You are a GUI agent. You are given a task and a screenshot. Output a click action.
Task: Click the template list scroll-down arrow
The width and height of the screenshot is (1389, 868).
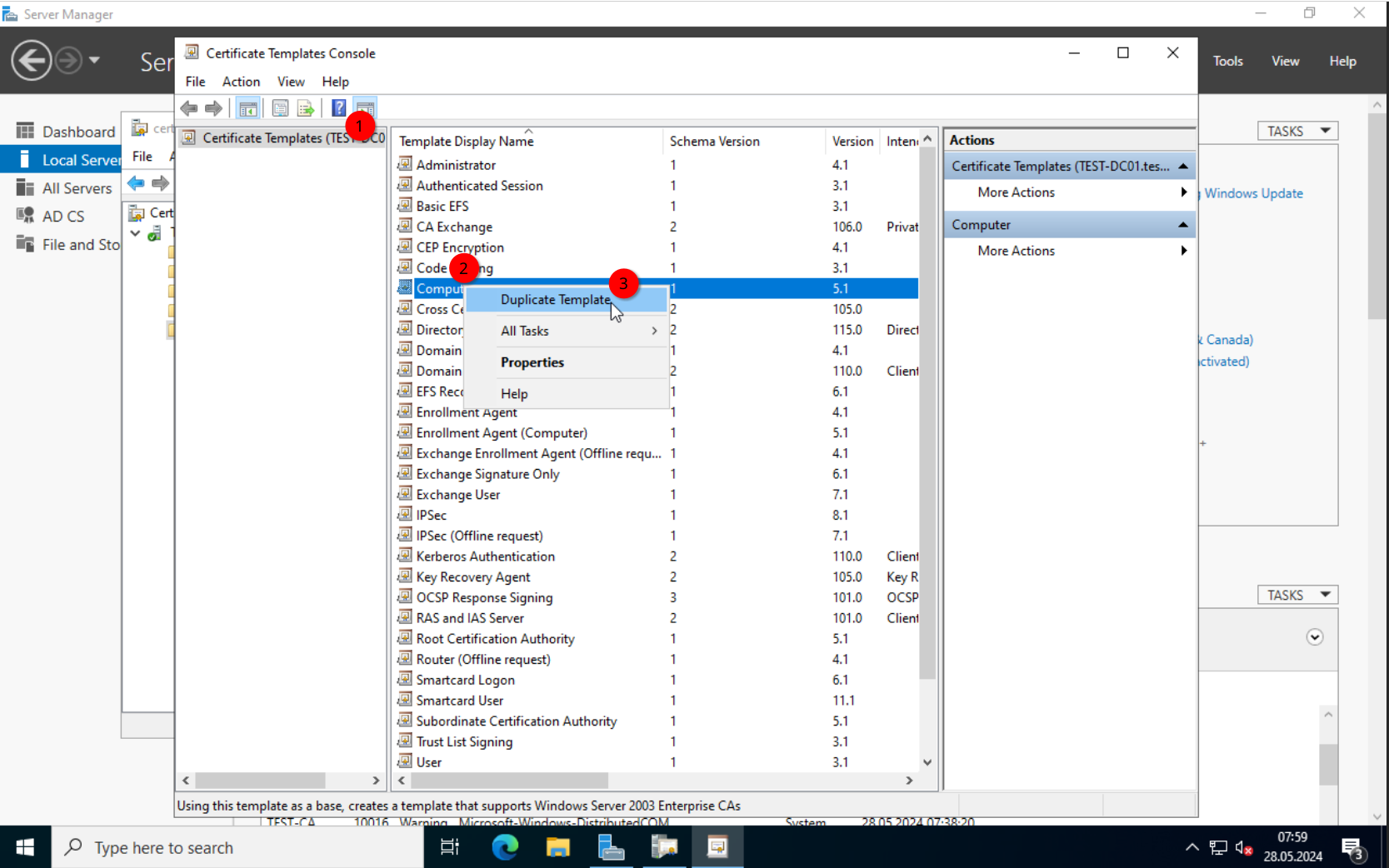tap(927, 762)
